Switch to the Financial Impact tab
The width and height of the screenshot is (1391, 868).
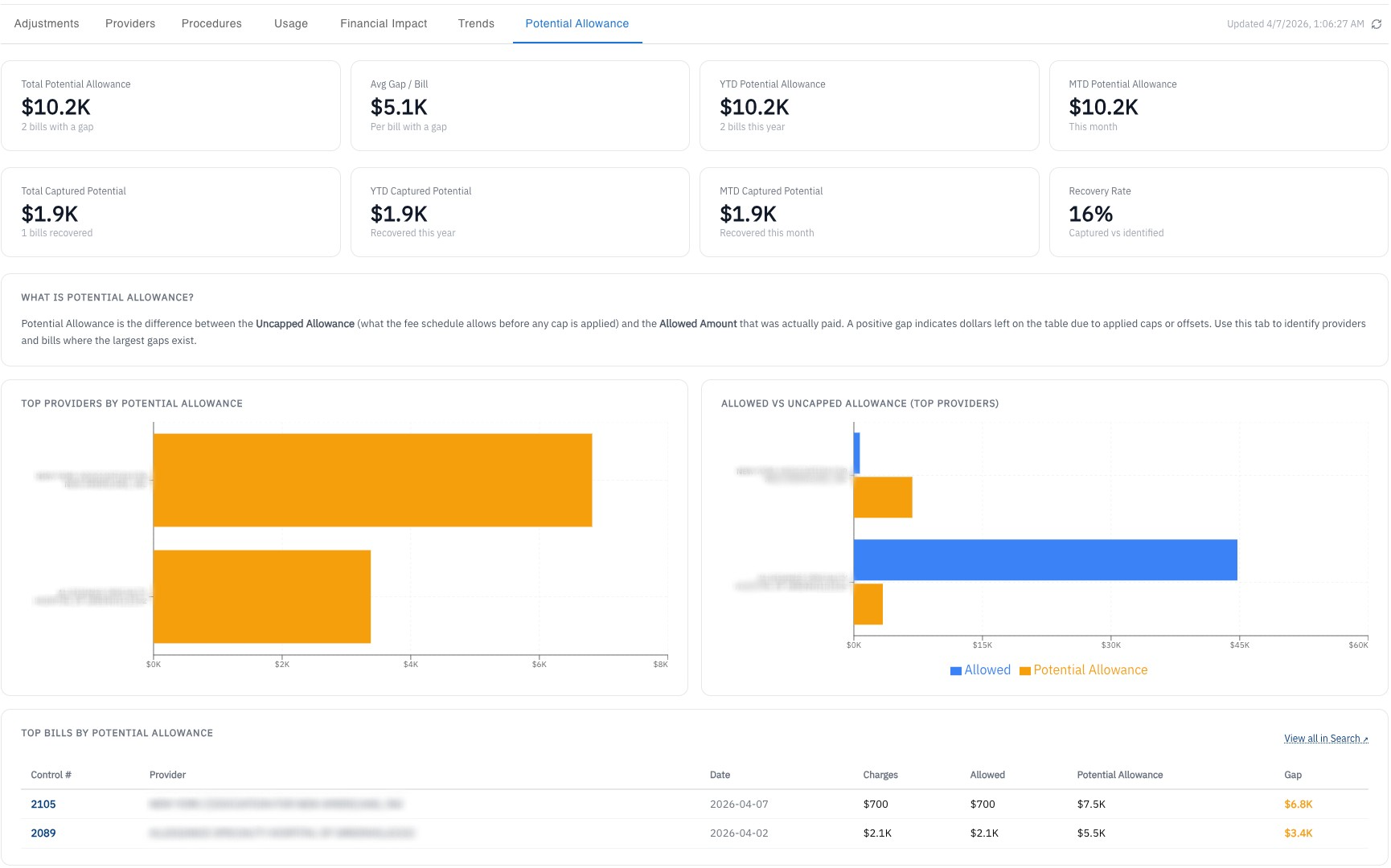tap(384, 23)
